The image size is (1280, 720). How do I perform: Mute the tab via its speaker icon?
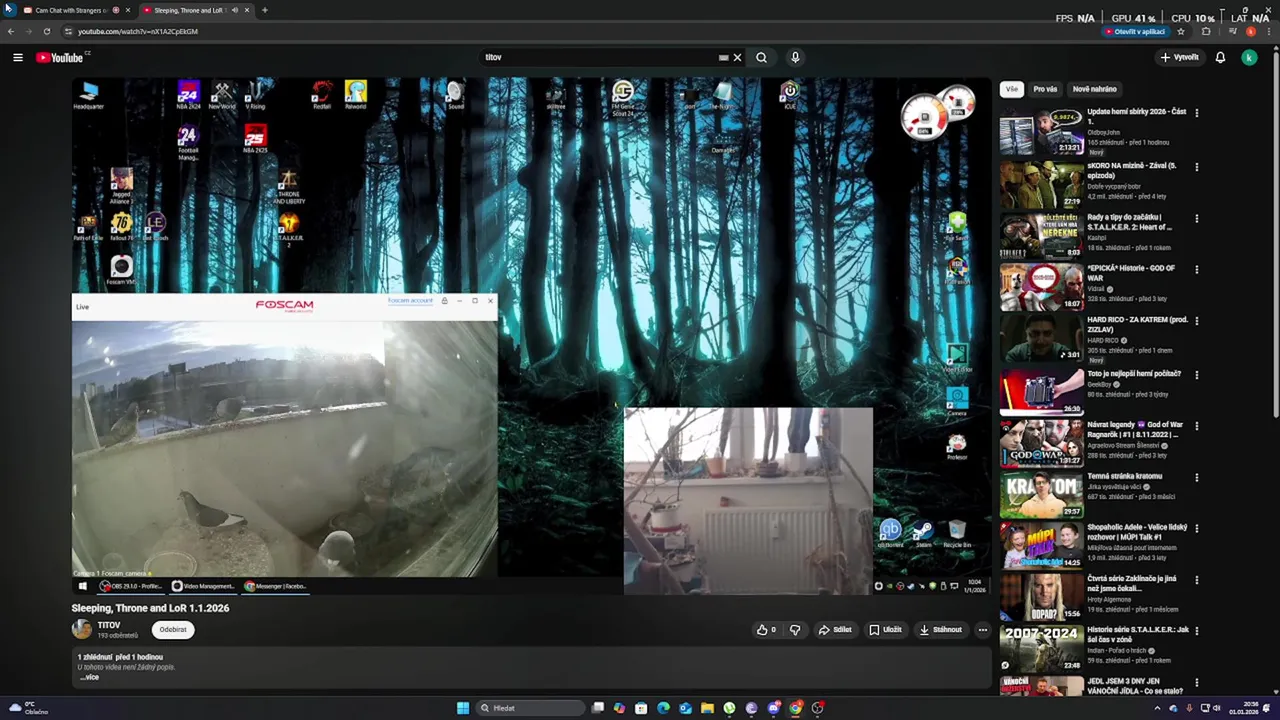[x=235, y=10]
